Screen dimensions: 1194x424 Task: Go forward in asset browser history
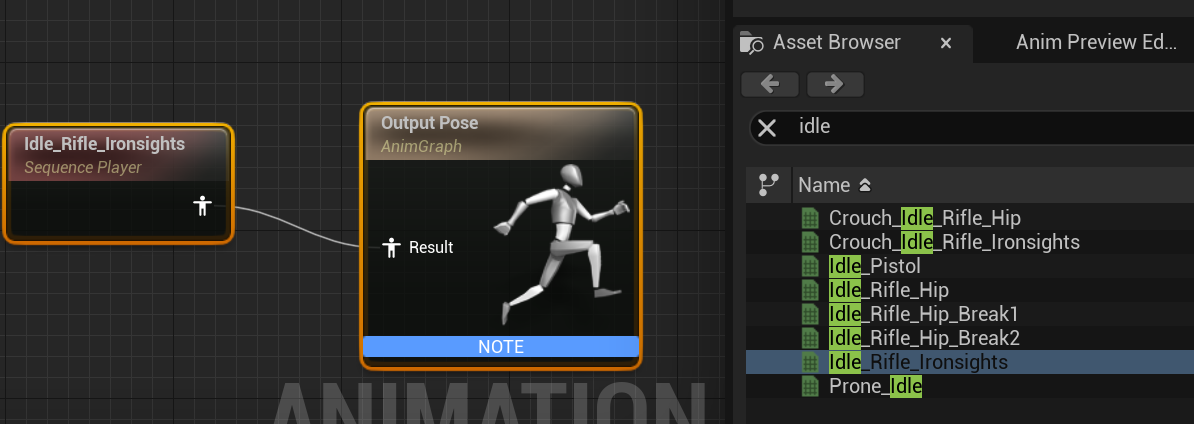coord(835,84)
